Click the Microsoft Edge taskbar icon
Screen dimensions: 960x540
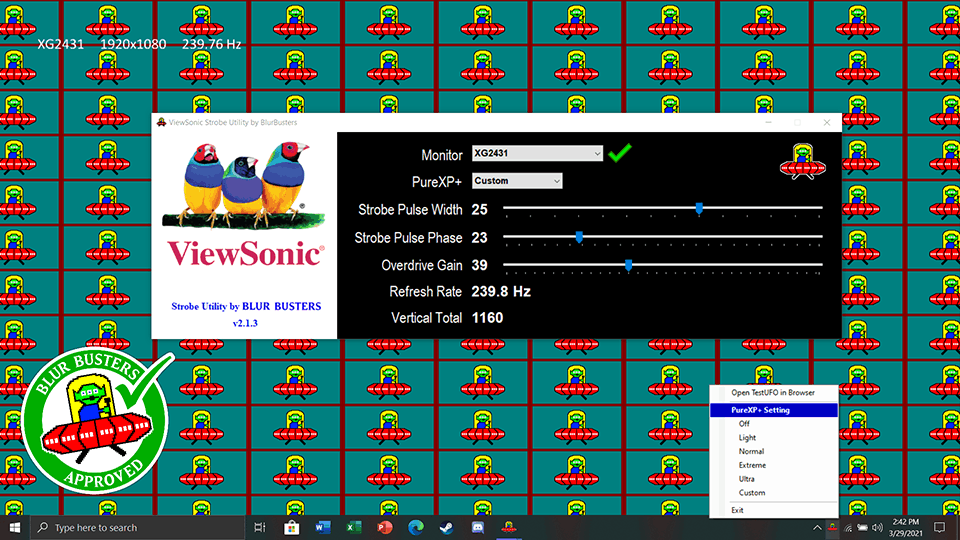coord(416,527)
